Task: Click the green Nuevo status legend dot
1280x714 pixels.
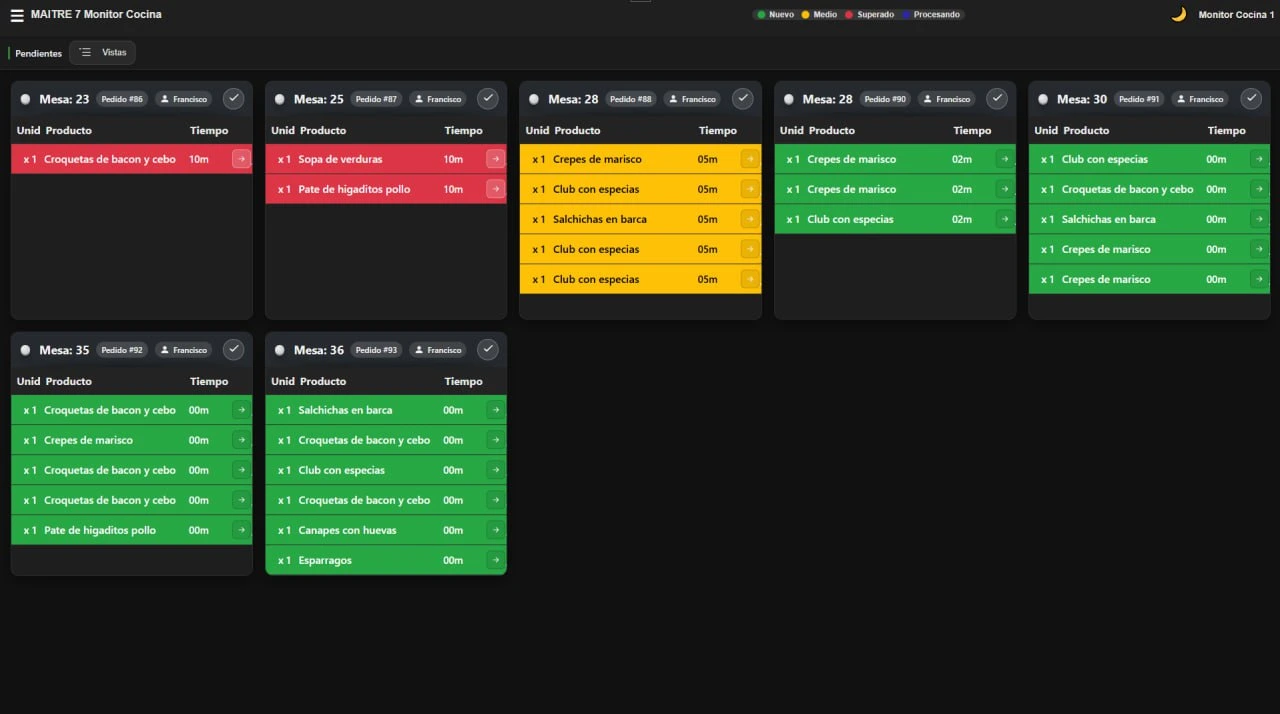Action: [761, 15]
